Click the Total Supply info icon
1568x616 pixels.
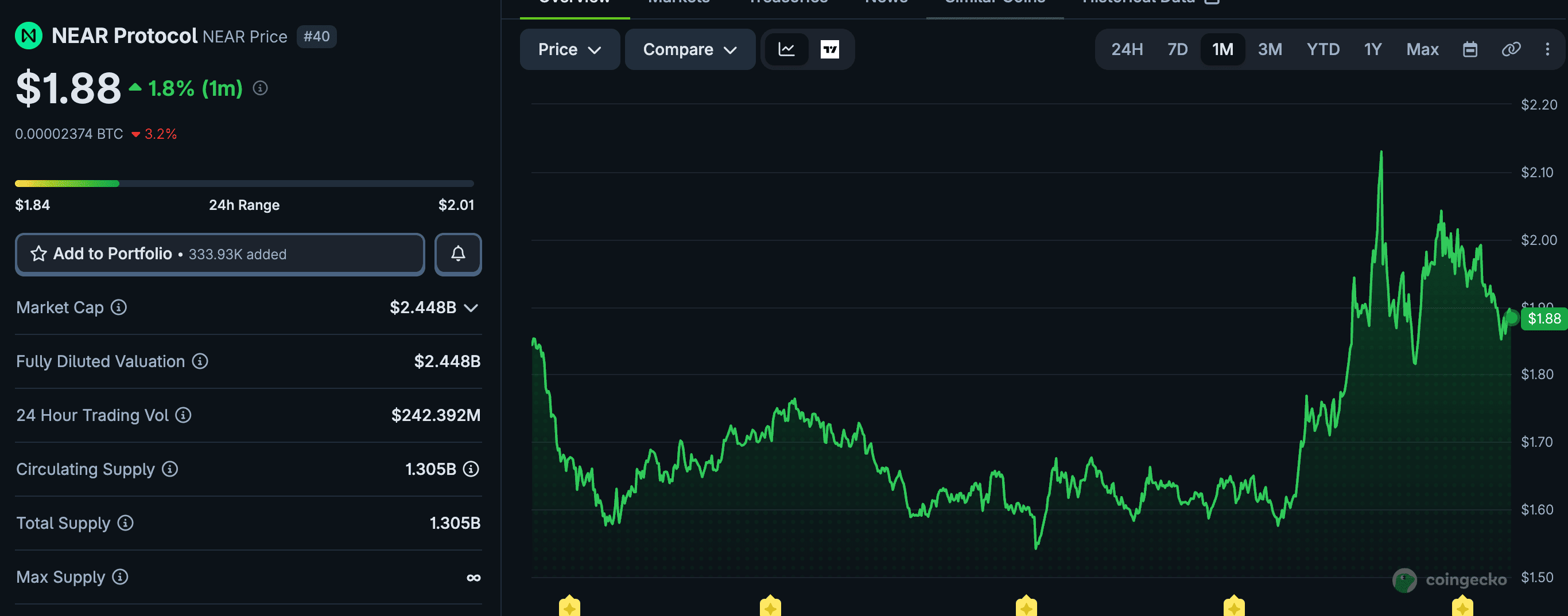tap(125, 523)
